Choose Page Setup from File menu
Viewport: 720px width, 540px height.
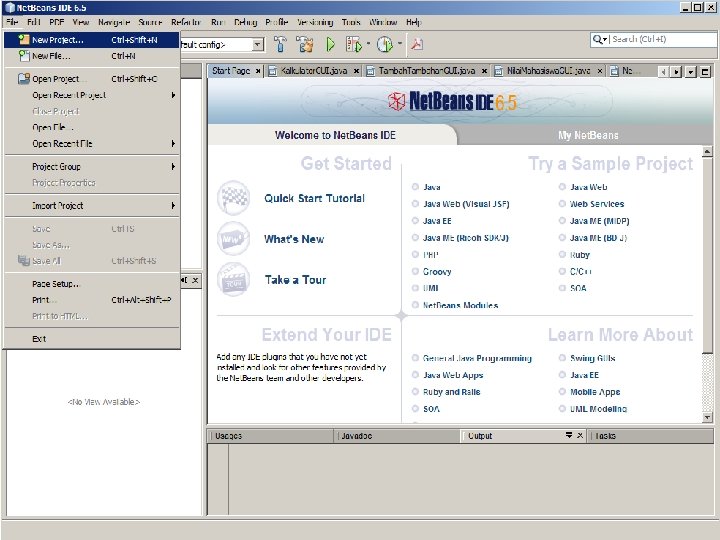click(x=91, y=284)
